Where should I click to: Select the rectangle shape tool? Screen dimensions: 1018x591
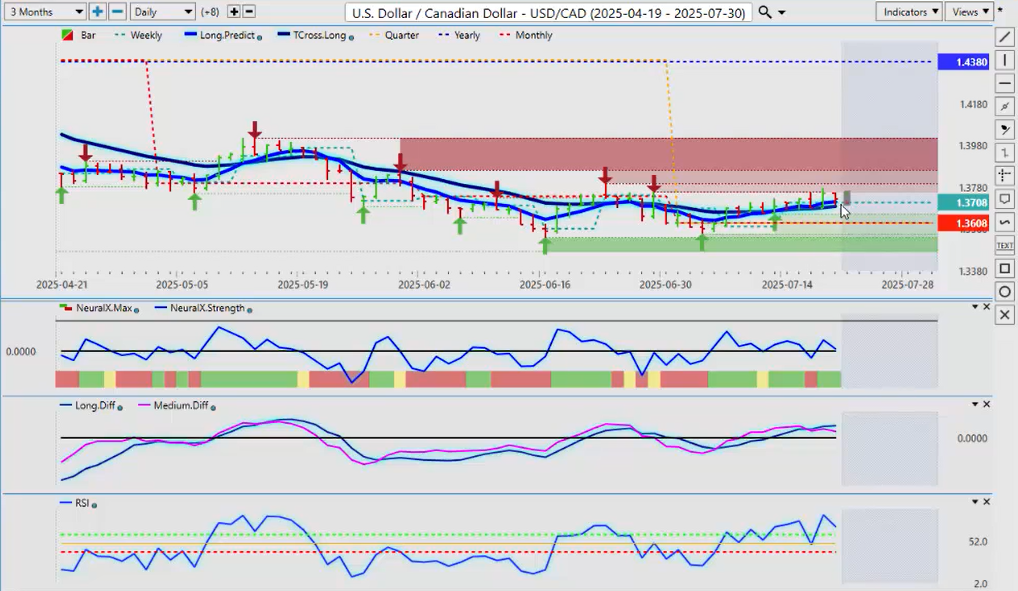click(1005, 268)
